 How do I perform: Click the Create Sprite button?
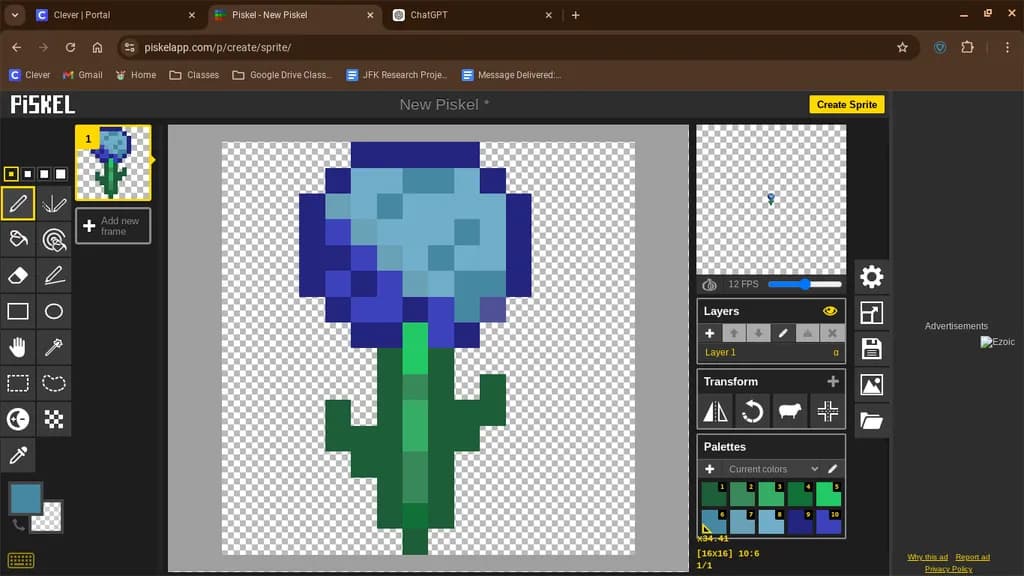[x=846, y=104]
